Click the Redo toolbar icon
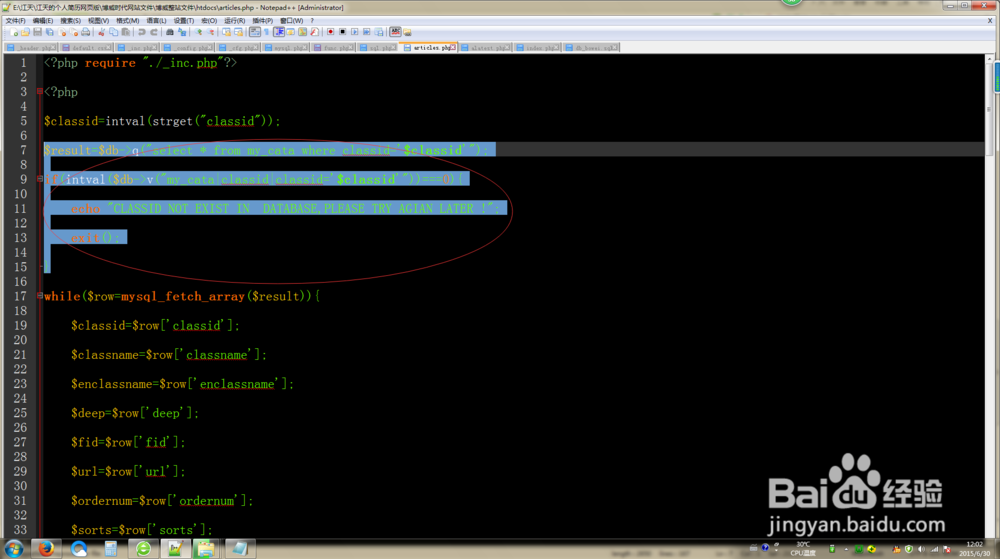This screenshot has width=1000, height=559. [x=154, y=32]
